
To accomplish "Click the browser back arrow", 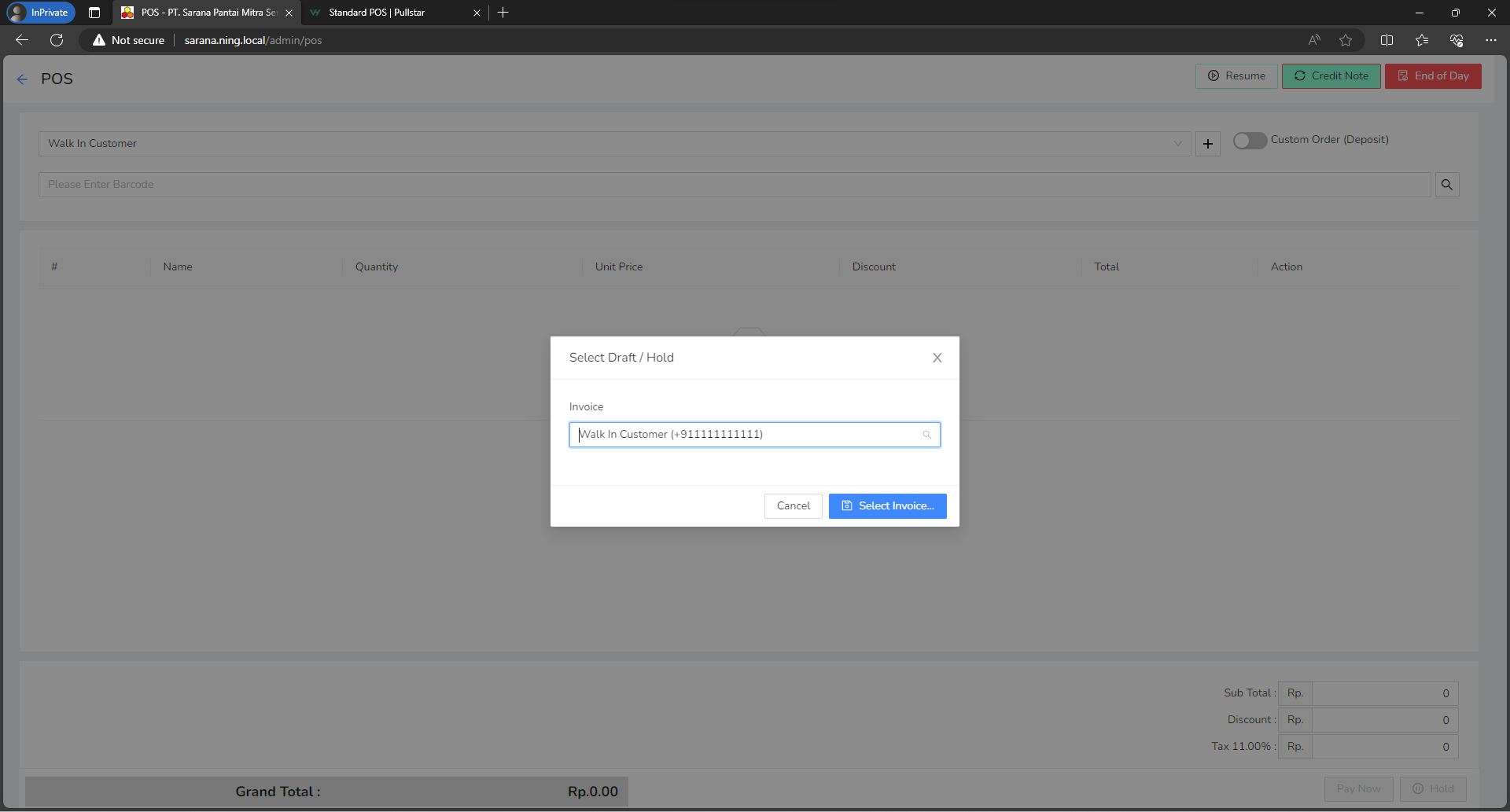I will click(x=22, y=40).
